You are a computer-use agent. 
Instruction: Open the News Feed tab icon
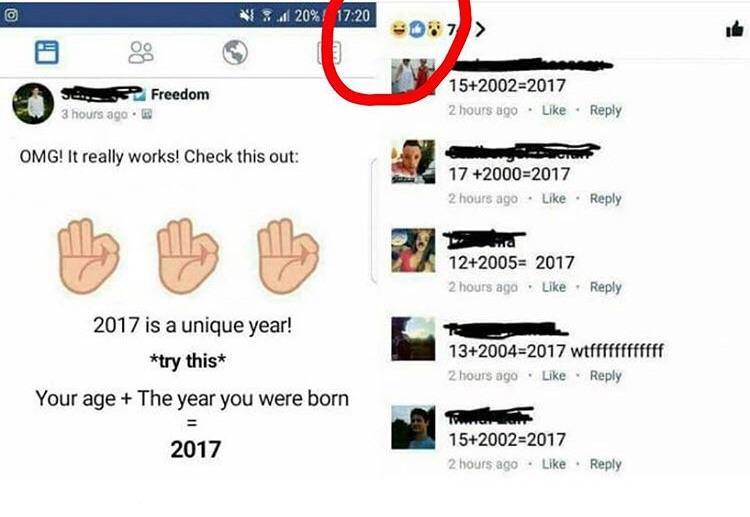pyautogui.click(x=47, y=52)
